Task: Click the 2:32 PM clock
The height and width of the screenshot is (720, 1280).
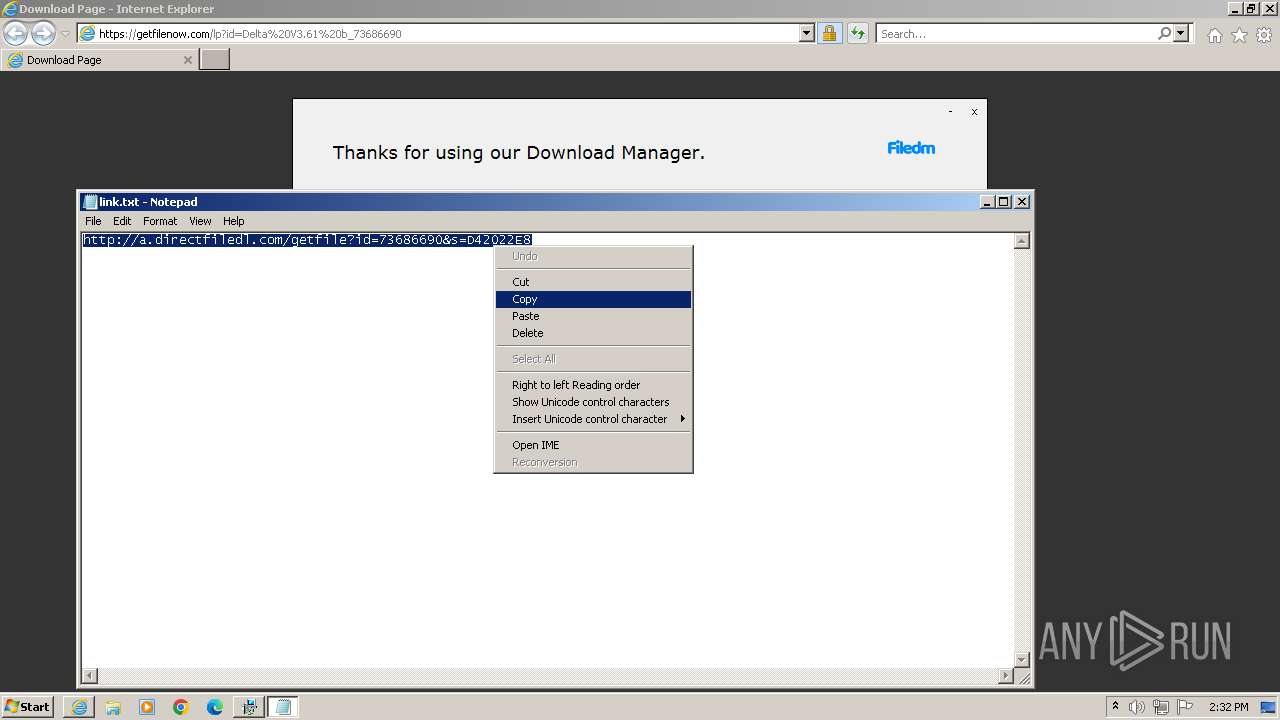Action: point(1228,707)
